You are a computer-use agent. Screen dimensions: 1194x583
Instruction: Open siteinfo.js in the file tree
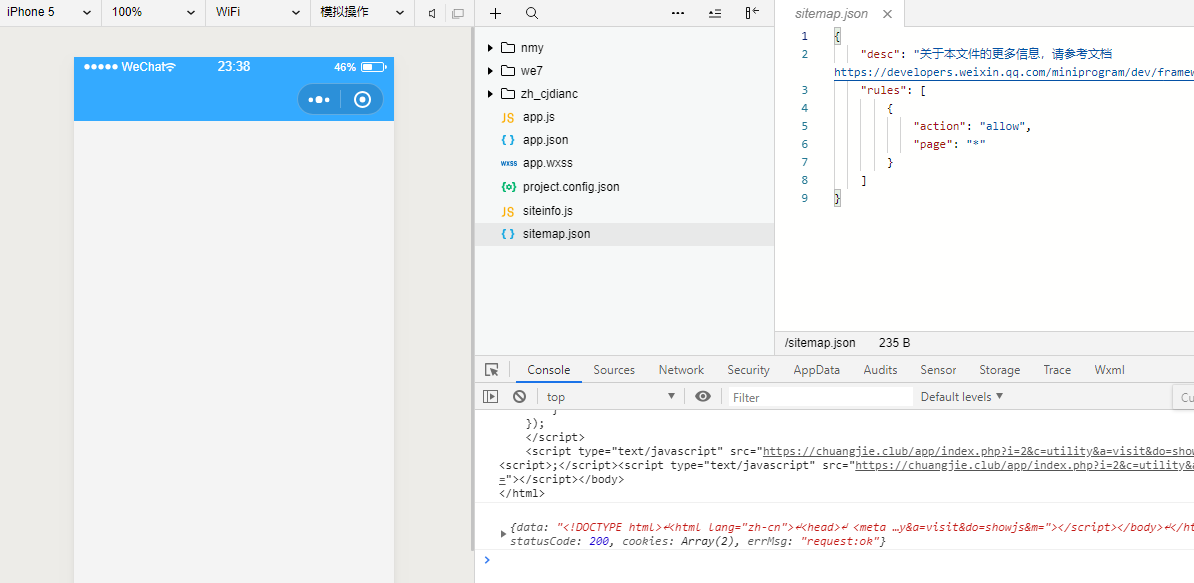click(624, 211)
